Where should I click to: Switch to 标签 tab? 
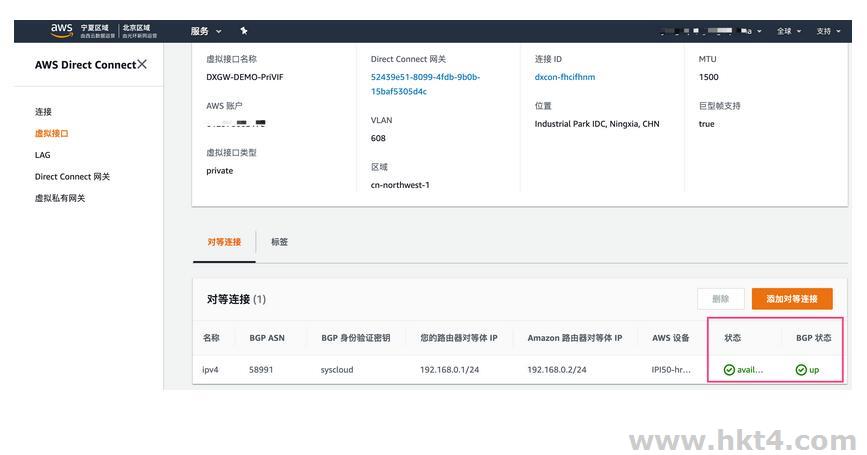(279, 242)
